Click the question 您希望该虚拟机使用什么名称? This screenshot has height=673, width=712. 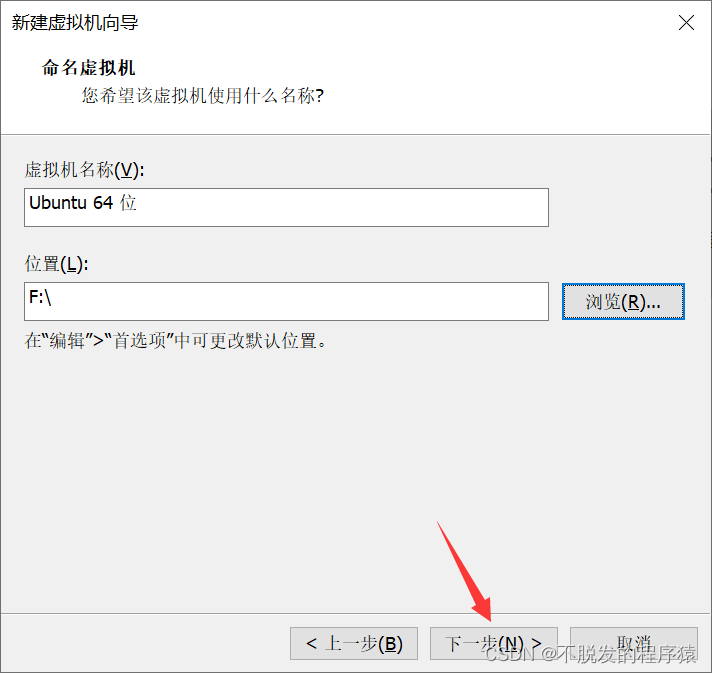203,96
